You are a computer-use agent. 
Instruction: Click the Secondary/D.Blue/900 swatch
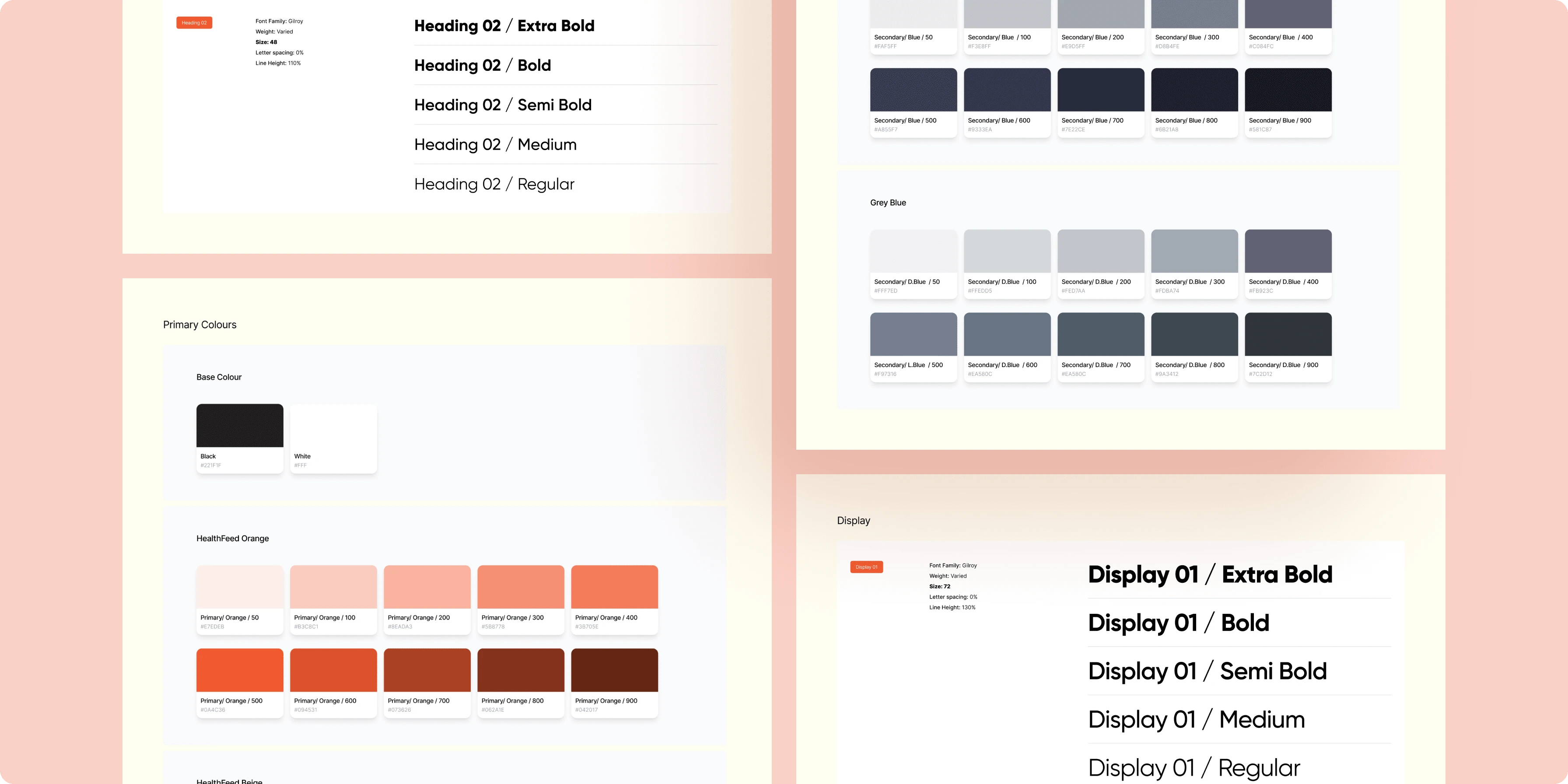pyautogui.click(x=1288, y=333)
